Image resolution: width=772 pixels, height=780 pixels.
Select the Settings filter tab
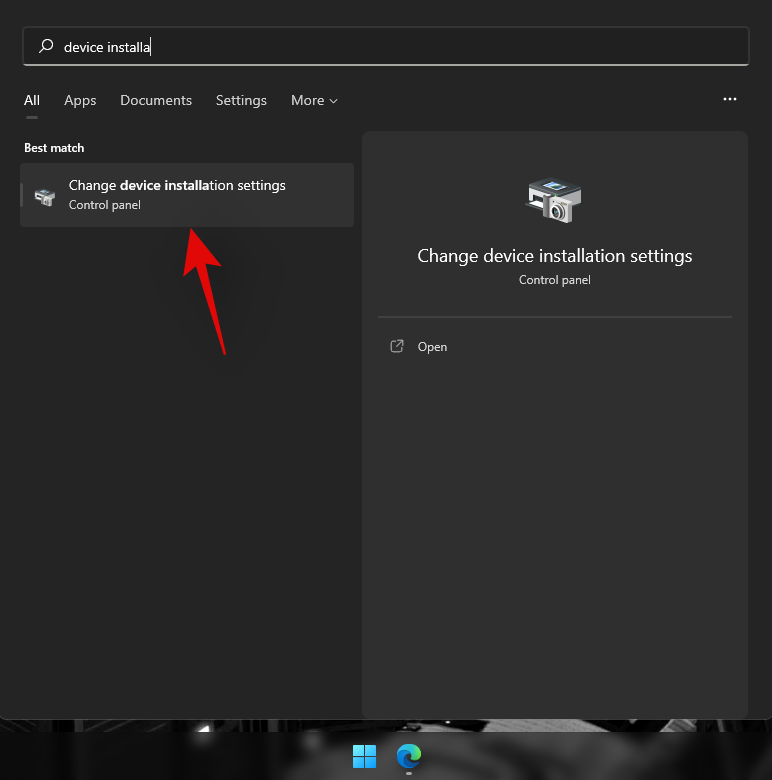click(x=241, y=100)
